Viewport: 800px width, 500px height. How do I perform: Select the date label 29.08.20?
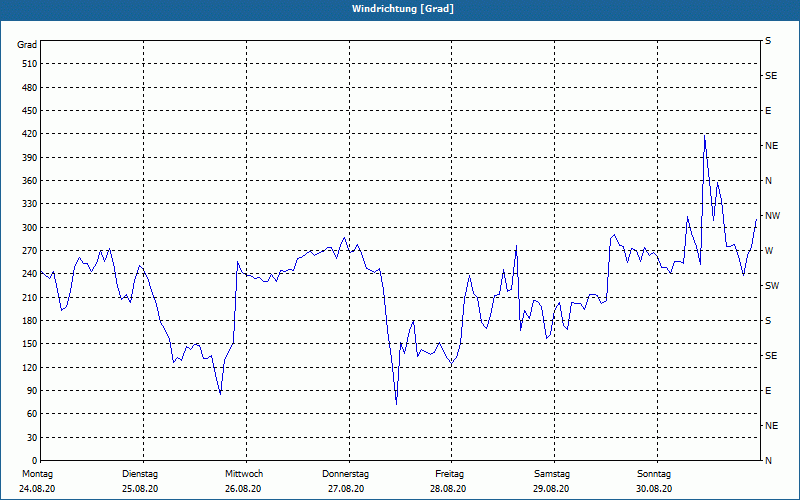click(551, 489)
